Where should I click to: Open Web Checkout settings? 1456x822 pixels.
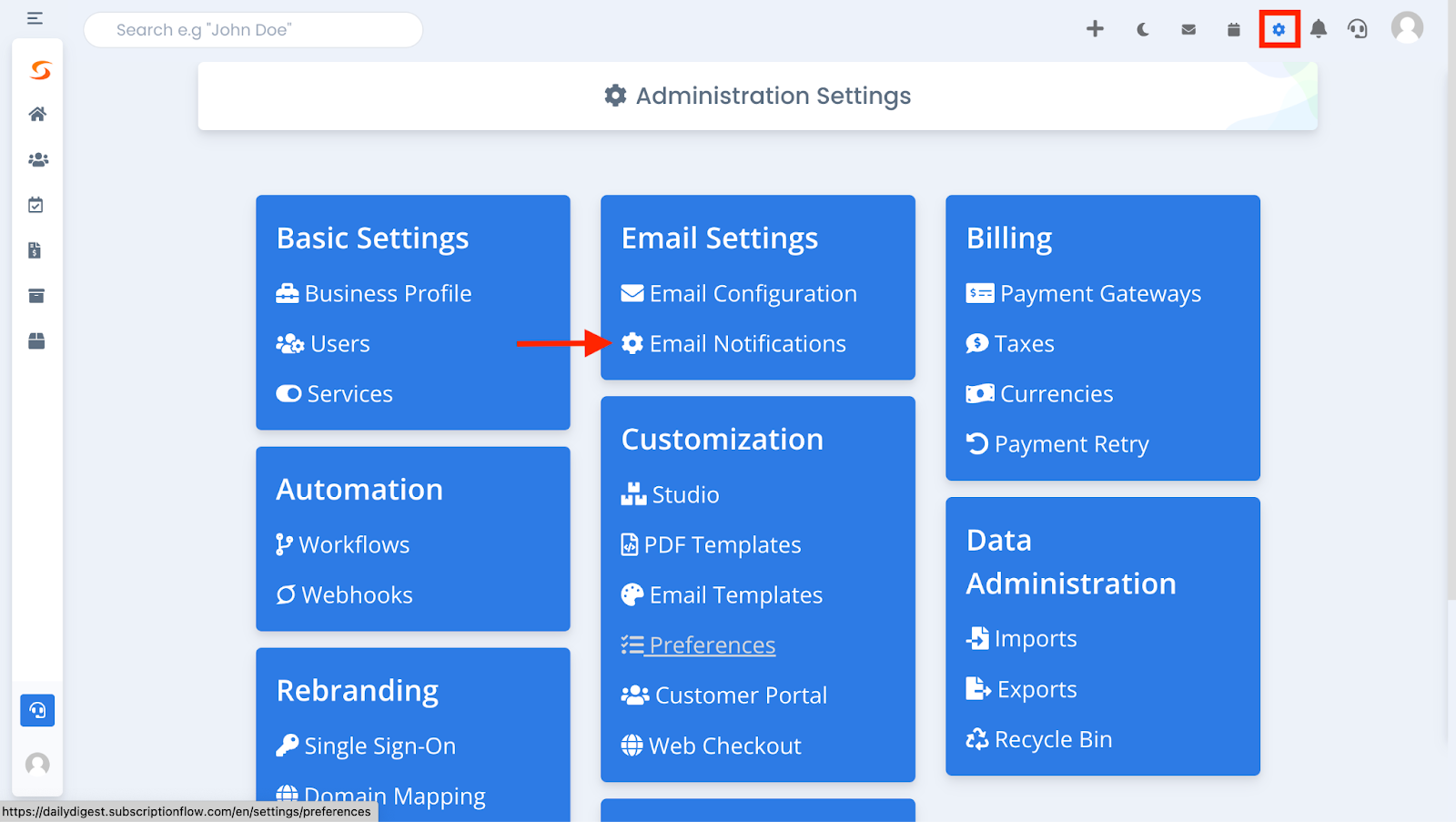pos(711,746)
